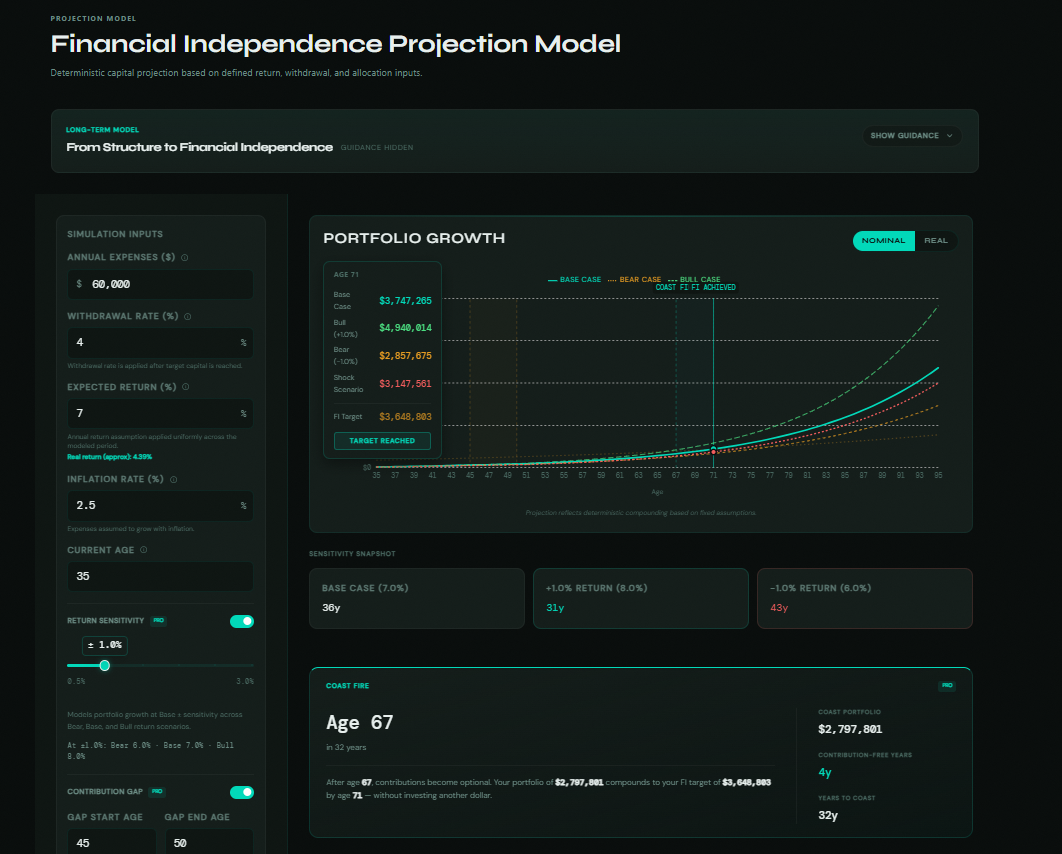Toggle the Return Sensitivity switch
The width and height of the screenshot is (1062, 854).
[x=242, y=621]
